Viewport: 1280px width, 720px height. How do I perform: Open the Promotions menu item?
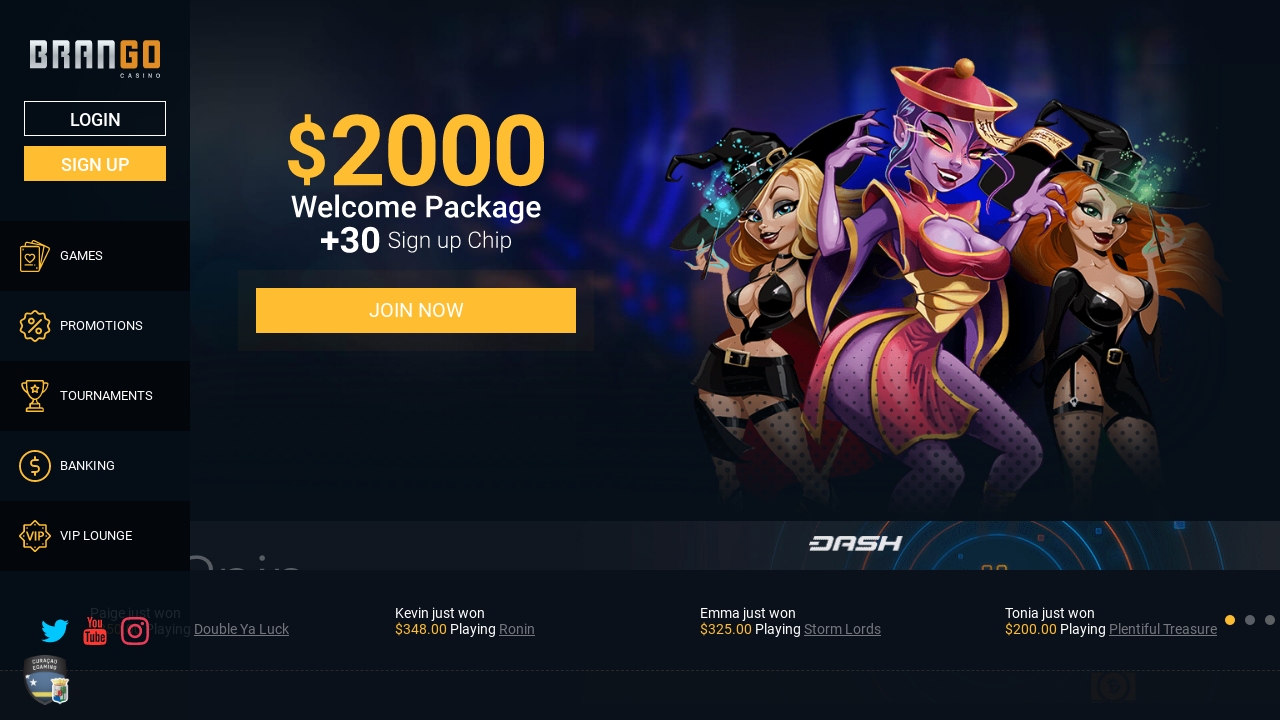[x=95, y=326]
